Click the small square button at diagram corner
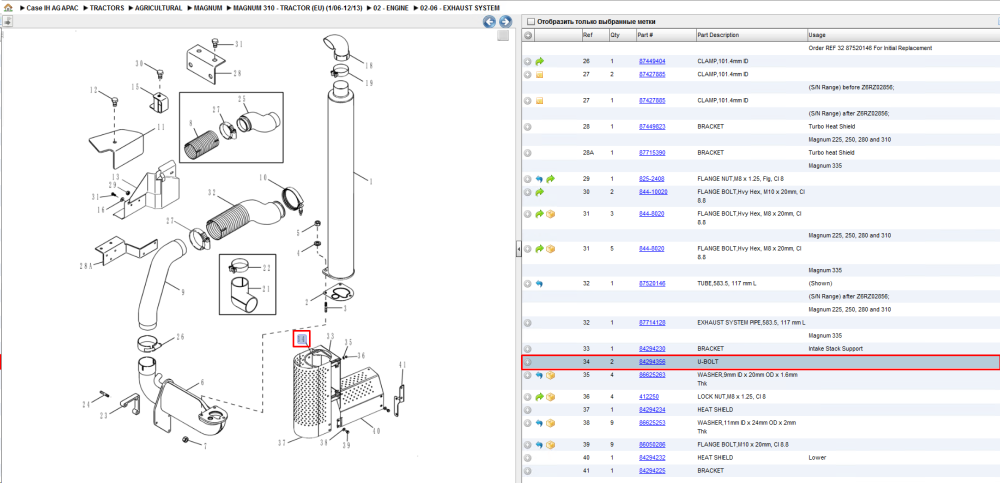 (503, 36)
